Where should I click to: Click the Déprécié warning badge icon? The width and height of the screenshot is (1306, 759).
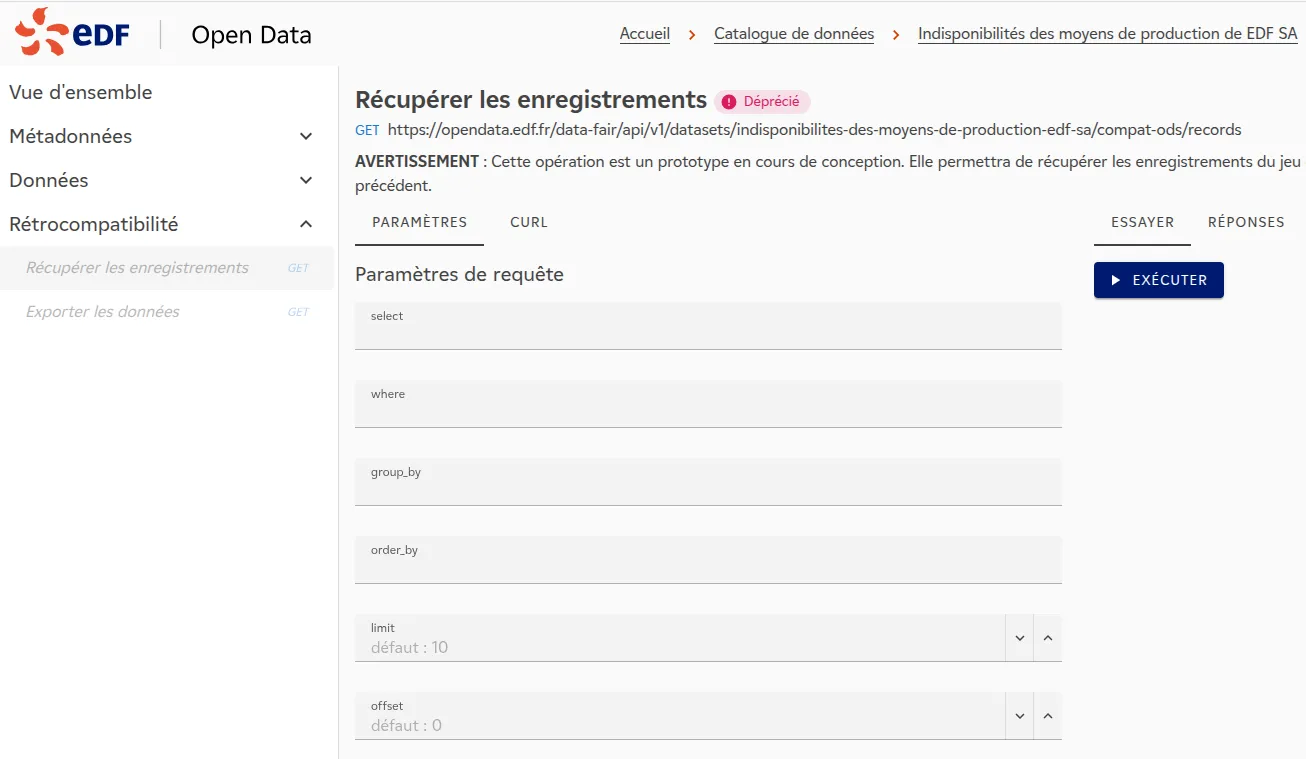[x=728, y=102]
